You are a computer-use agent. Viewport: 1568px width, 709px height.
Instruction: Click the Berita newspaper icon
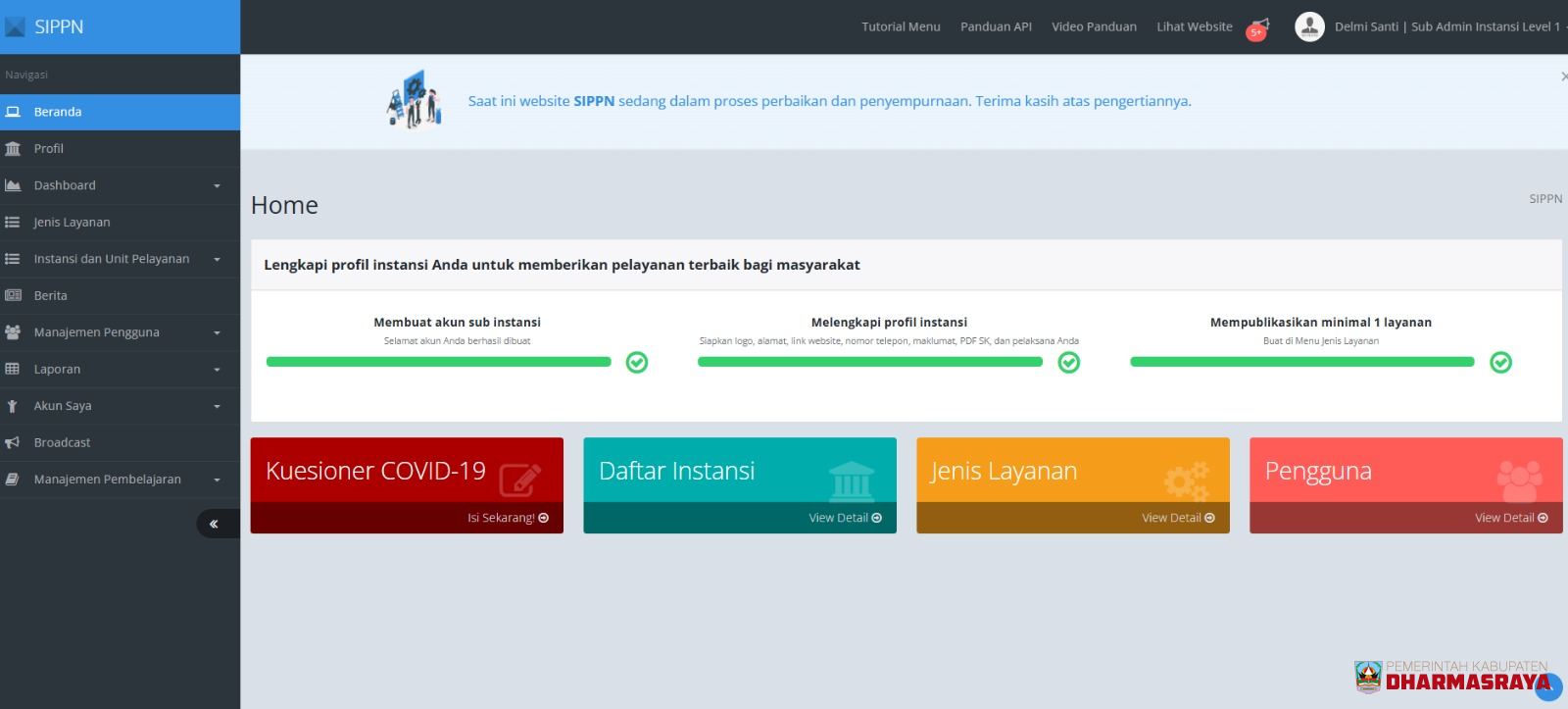click(x=13, y=295)
